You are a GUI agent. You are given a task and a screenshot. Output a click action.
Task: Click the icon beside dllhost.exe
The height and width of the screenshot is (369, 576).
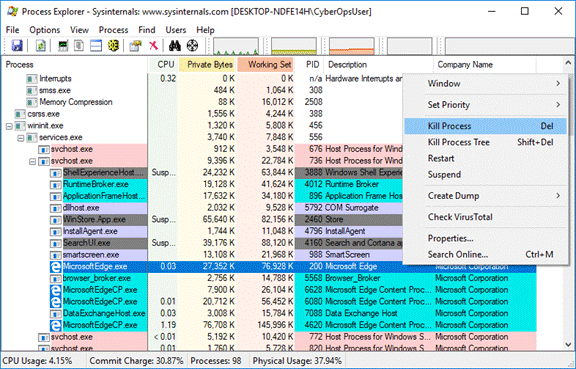[x=55, y=208]
